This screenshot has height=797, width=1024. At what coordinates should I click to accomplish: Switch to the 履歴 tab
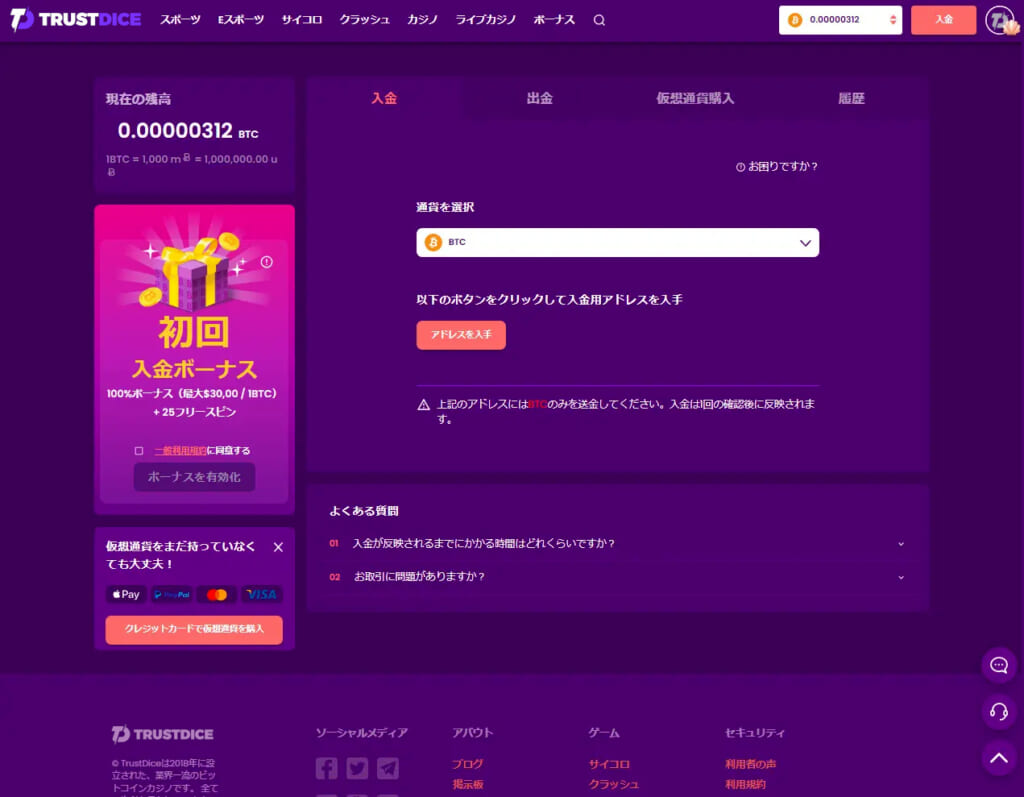(851, 99)
